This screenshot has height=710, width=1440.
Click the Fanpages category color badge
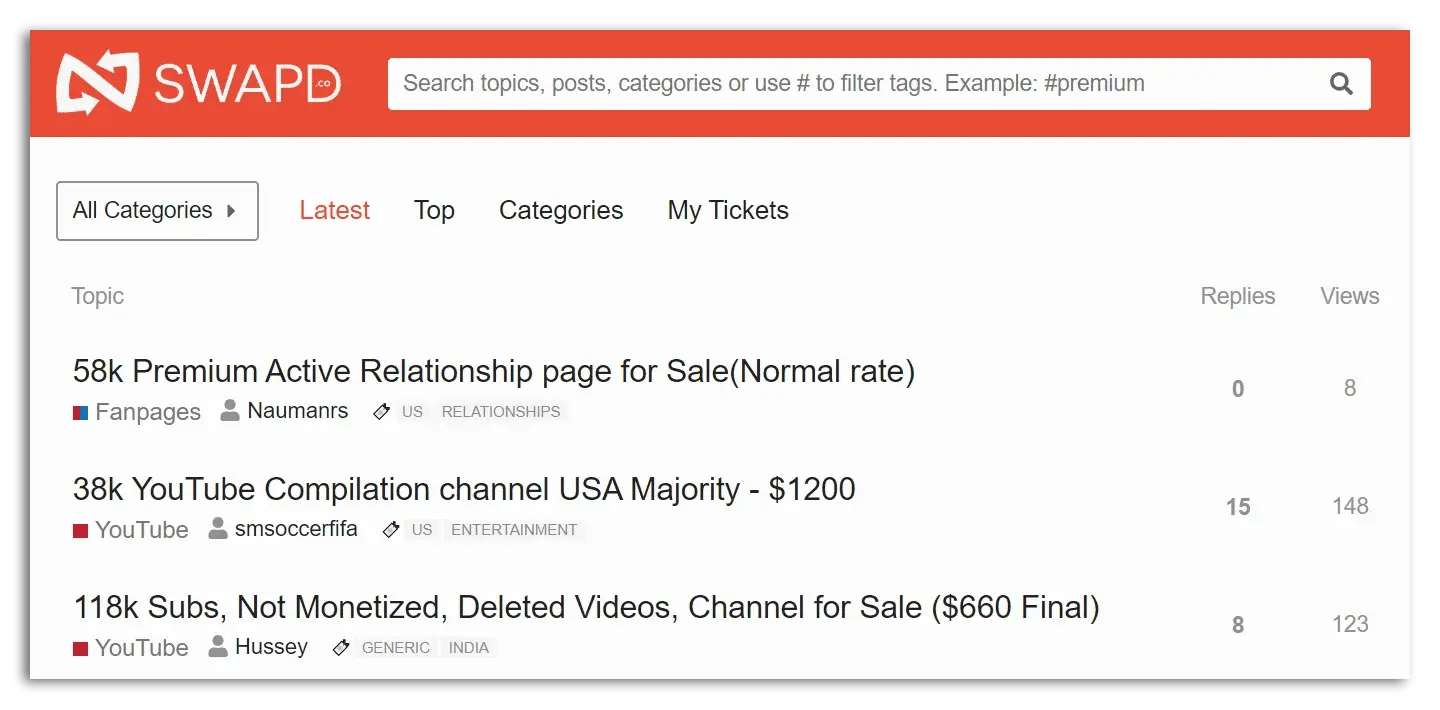(x=81, y=412)
